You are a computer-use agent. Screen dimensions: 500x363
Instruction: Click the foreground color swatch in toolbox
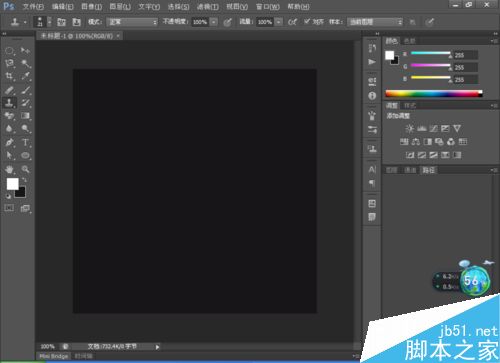pyautogui.click(x=12, y=184)
